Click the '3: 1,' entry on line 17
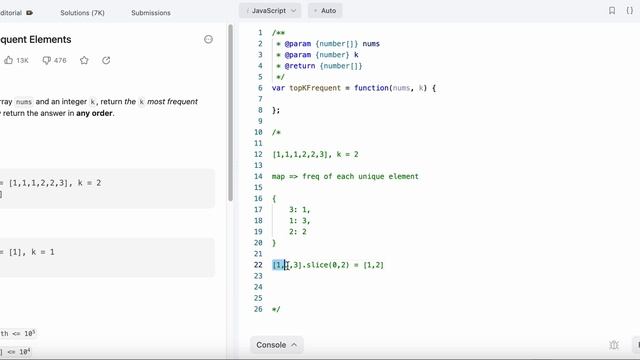Screen dimensions: 640x360 click(300, 209)
